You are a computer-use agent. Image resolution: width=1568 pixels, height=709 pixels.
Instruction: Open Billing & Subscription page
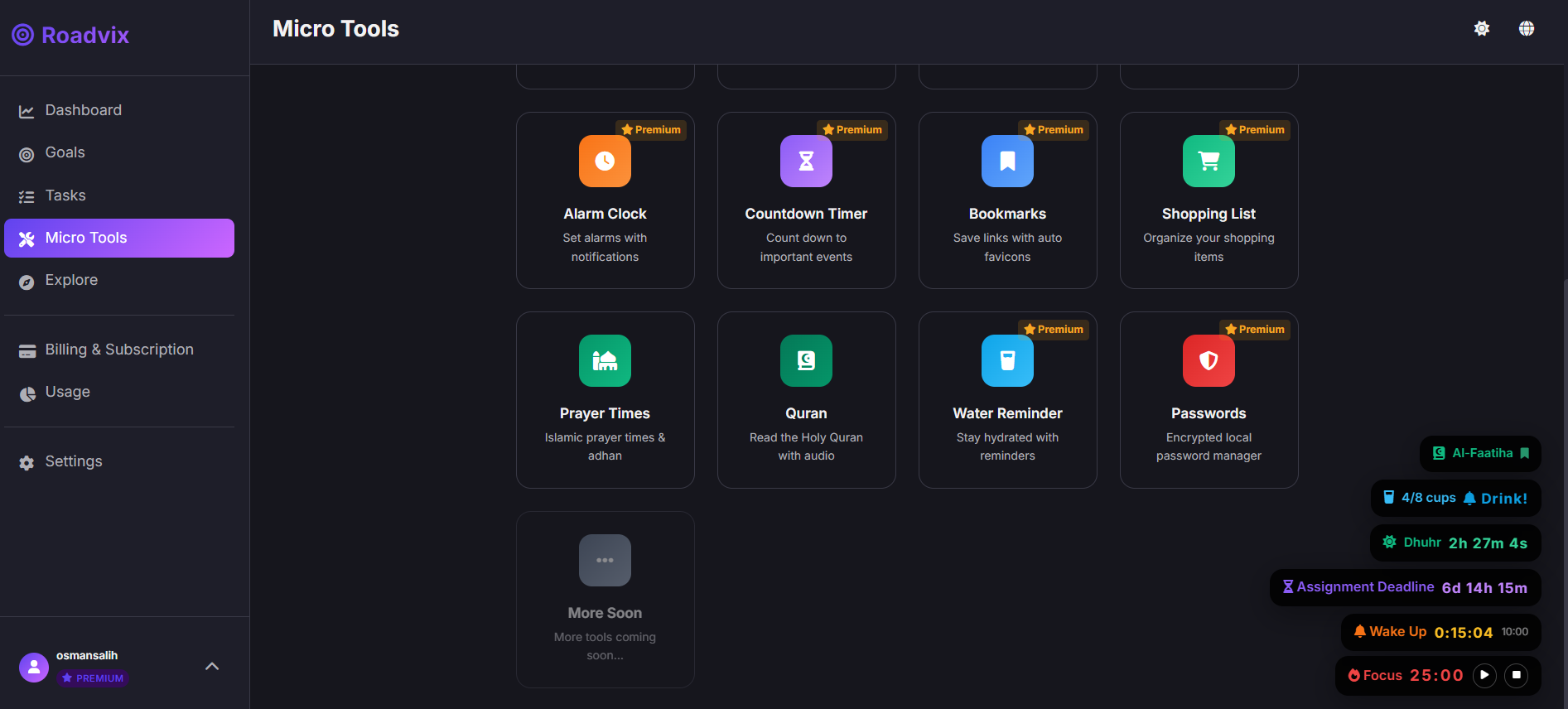pyautogui.click(x=119, y=350)
